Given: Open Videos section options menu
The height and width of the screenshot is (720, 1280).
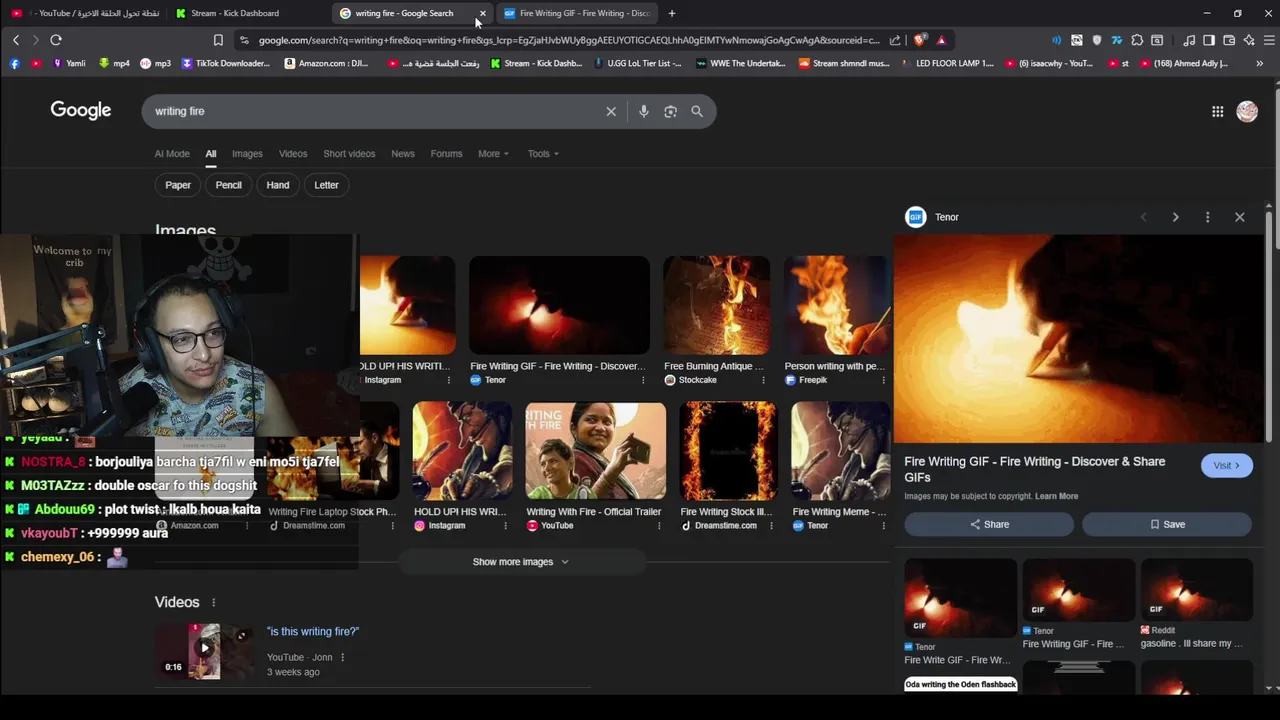Looking at the screenshot, I should coord(213,602).
